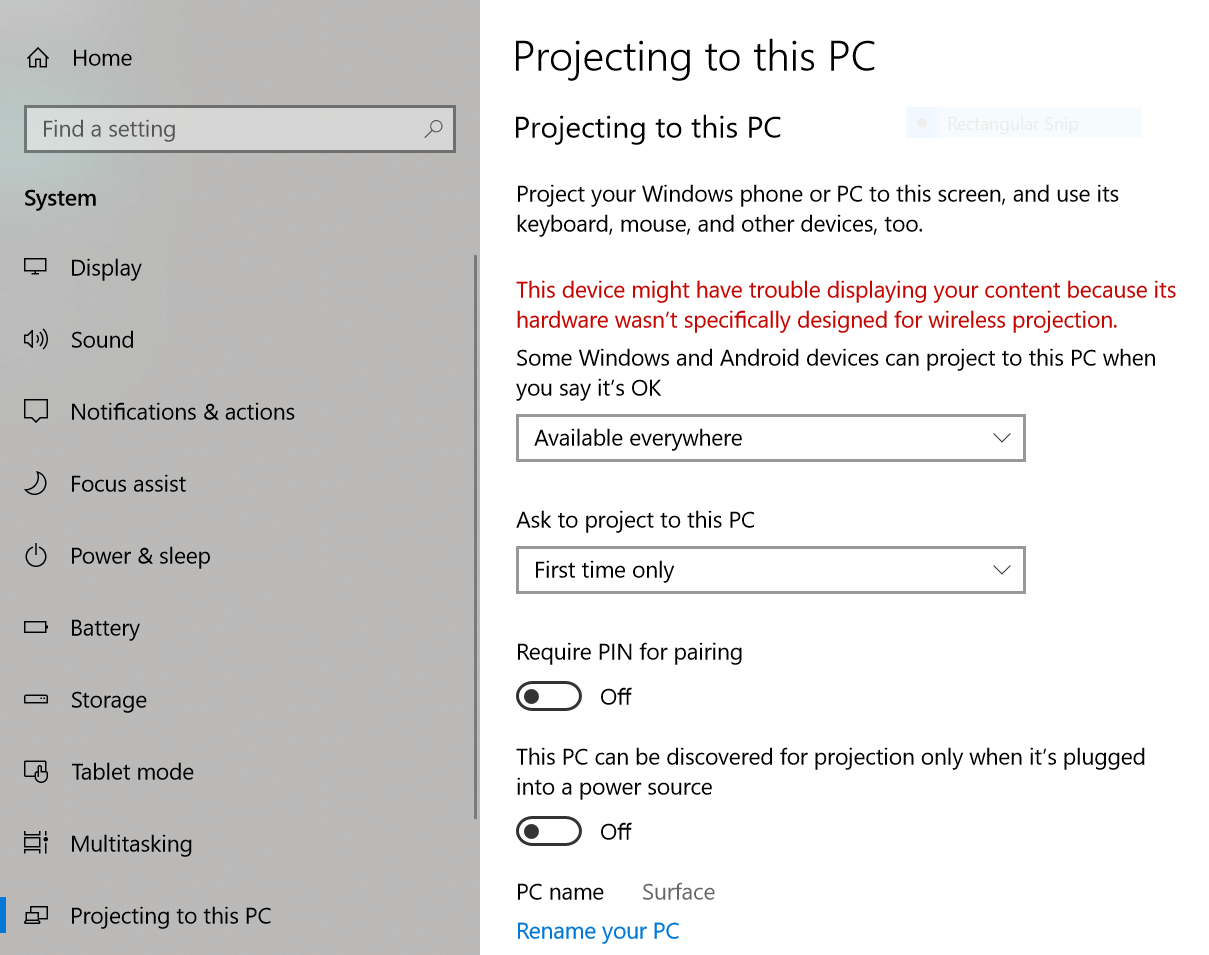Screen dimensions: 1209x955
Task: Turn on discovery only when plugged in
Action: click(x=549, y=831)
